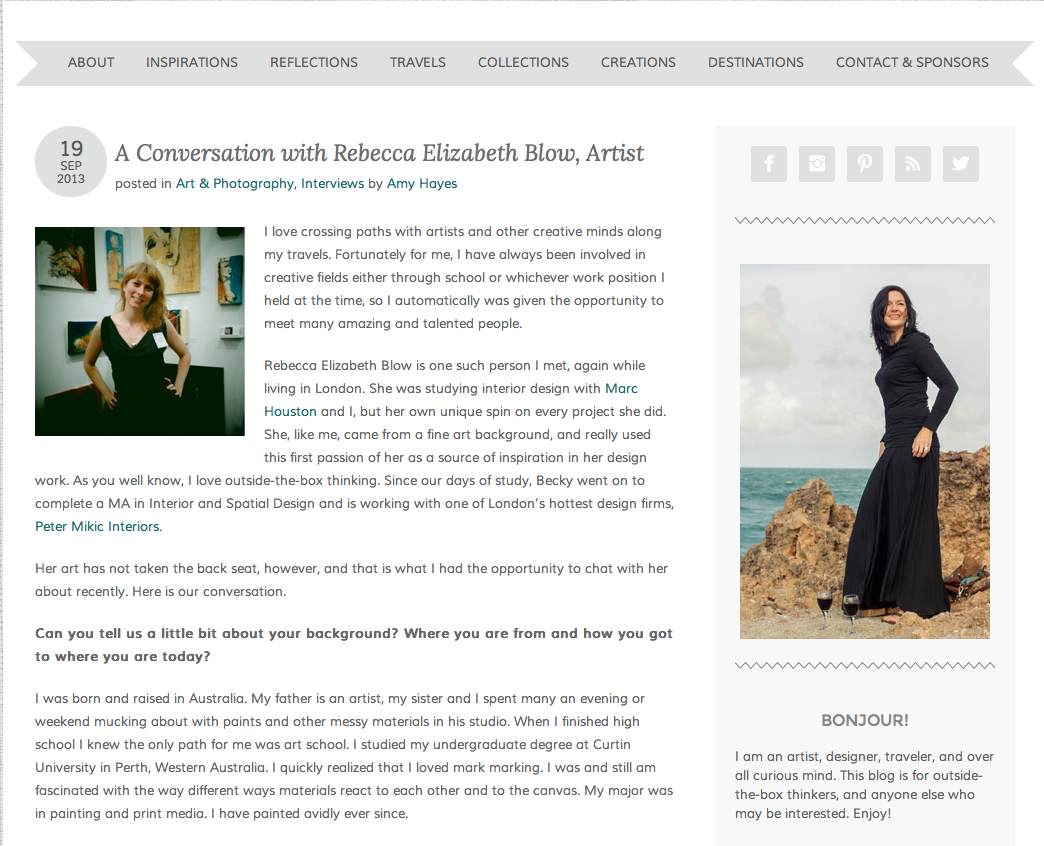Open the Travels menu
This screenshot has height=846, width=1044.
[x=417, y=63]
